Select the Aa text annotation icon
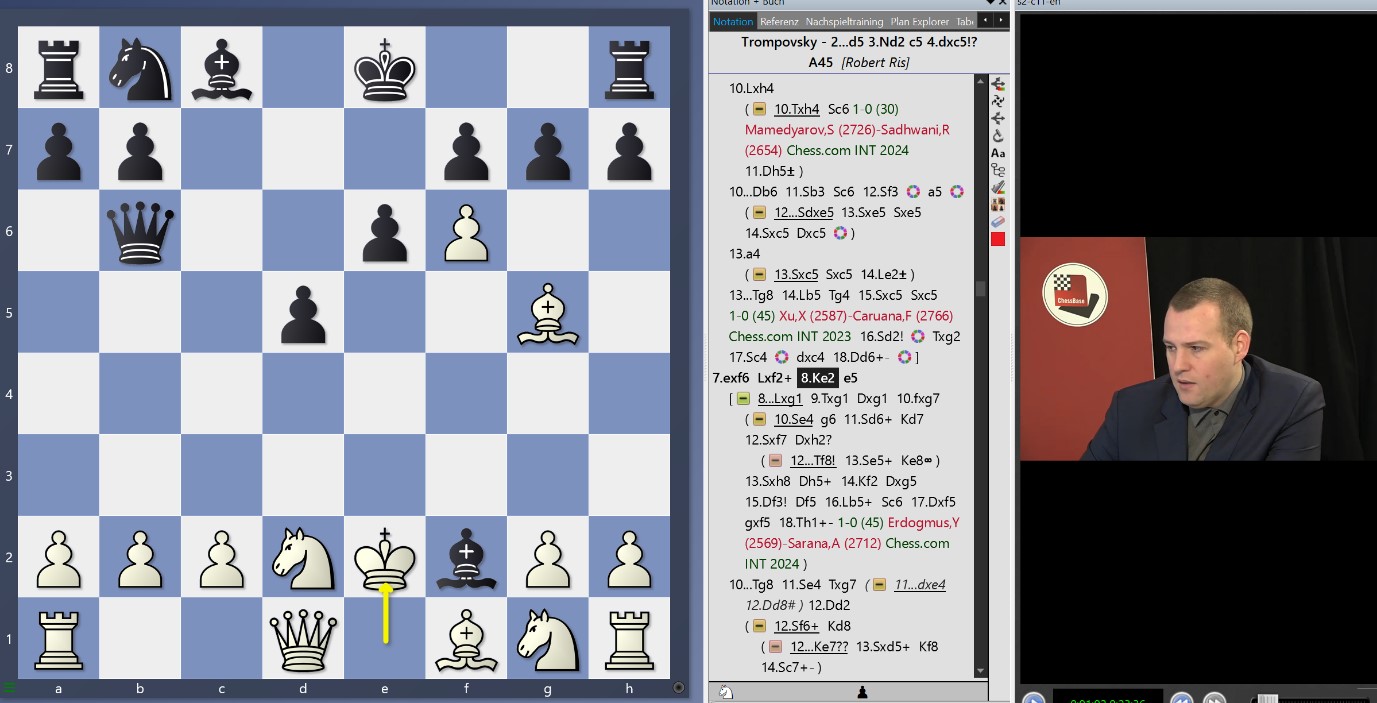The height and width of the screenshot is (703, 1377). 997,152
